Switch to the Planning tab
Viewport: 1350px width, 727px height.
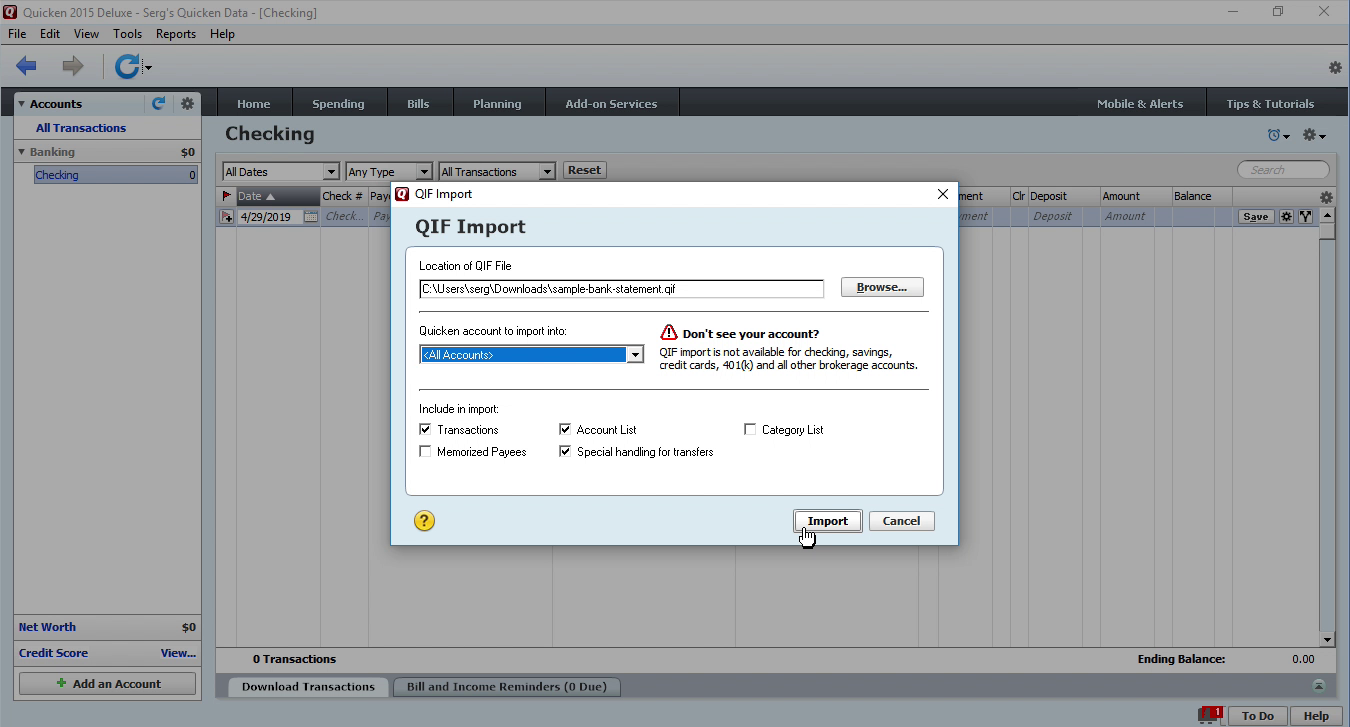tap(497, 103)
